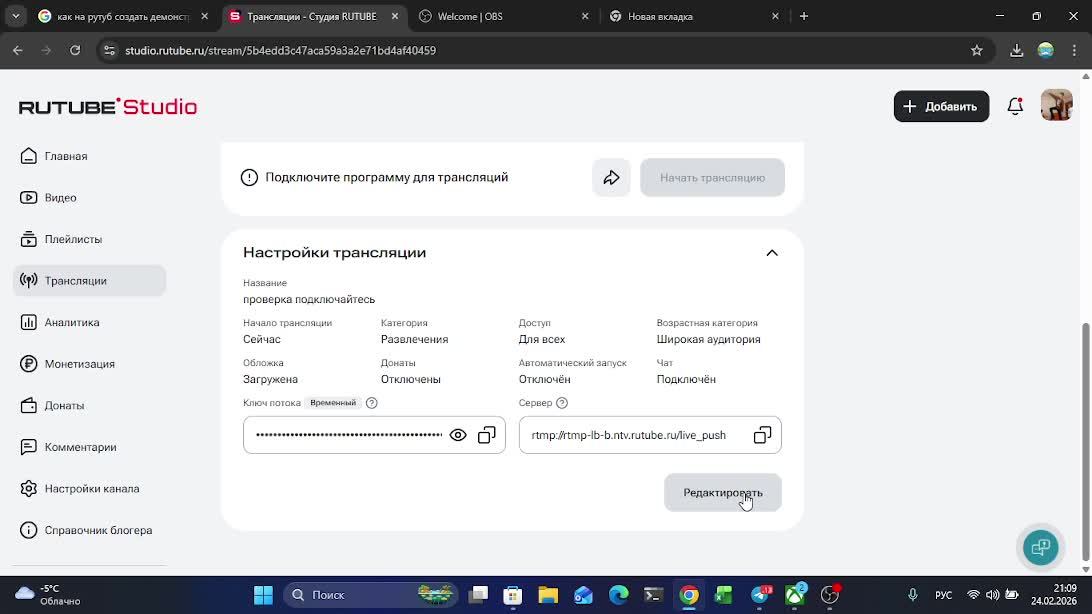Image resolution: width=1092 pixels, height=614 pixels.
Task: Show the stream key with eye icon
Action: (458, 435)
